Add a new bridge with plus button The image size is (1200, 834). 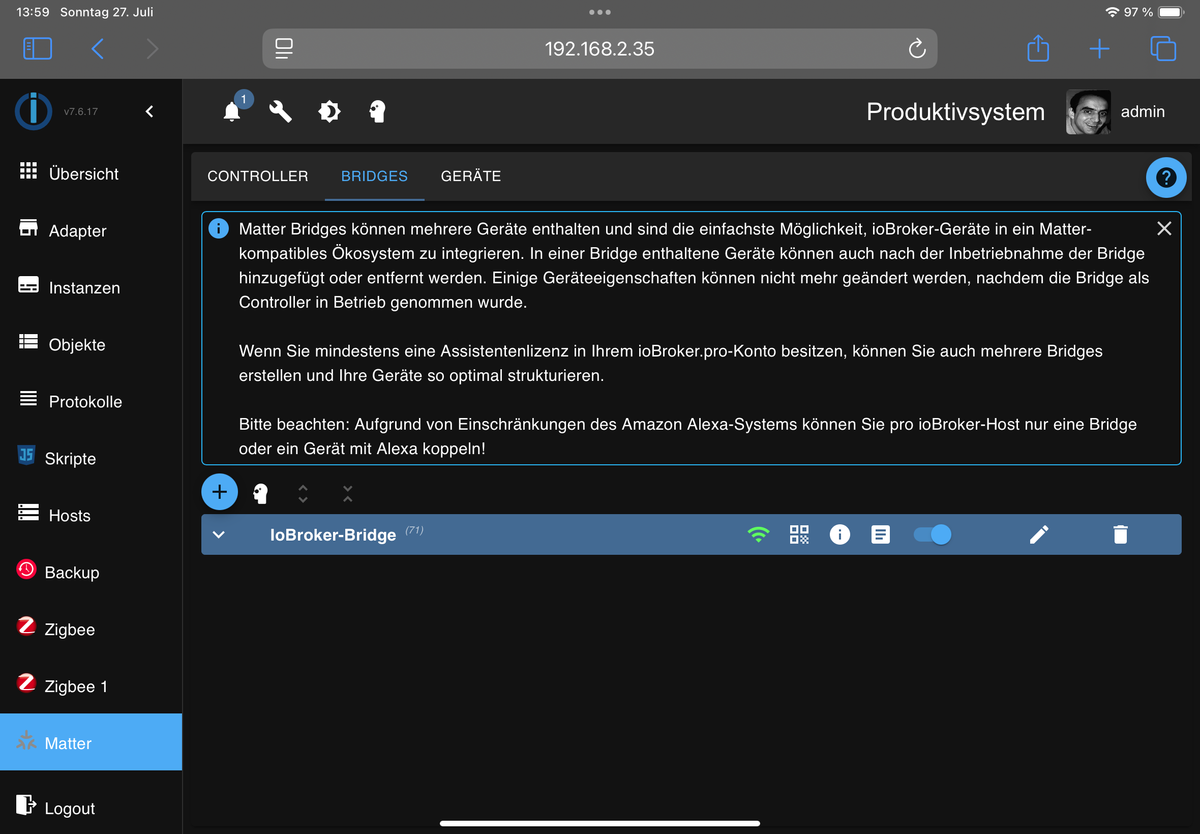(220, 492)
